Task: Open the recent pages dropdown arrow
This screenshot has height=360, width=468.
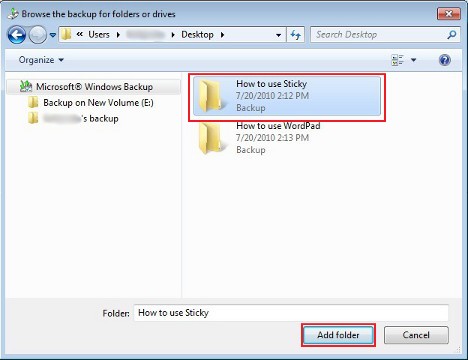Action: [x=53, y=35]
